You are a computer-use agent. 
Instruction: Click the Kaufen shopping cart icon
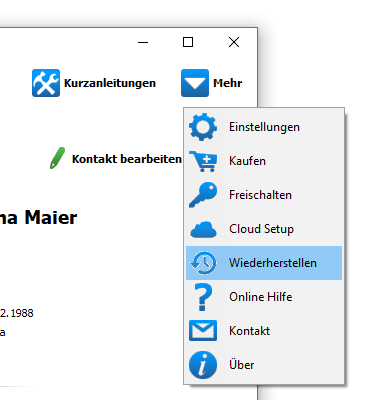203,161
